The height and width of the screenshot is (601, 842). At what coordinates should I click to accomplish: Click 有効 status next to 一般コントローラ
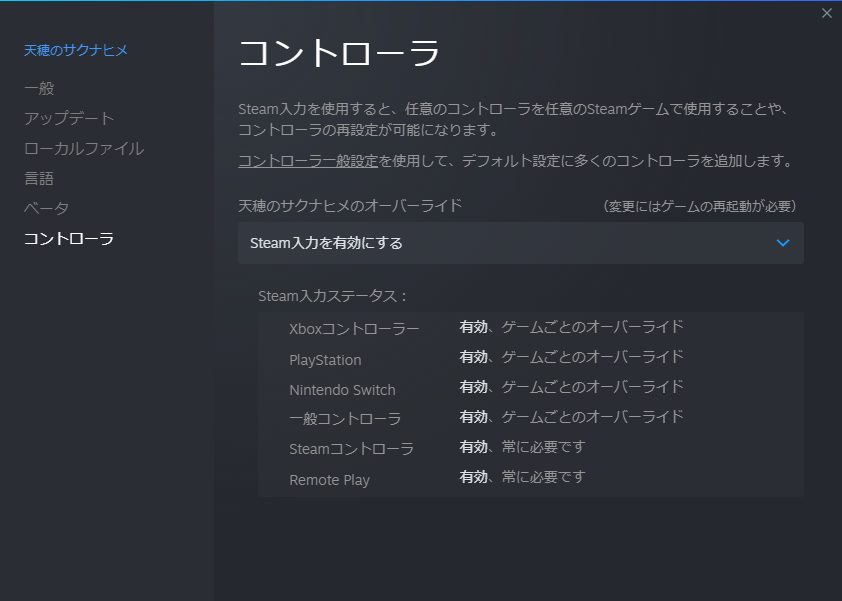coord(474,417)
